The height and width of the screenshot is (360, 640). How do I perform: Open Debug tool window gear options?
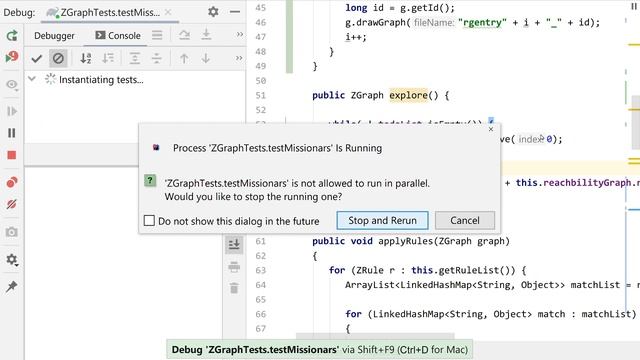213,12
